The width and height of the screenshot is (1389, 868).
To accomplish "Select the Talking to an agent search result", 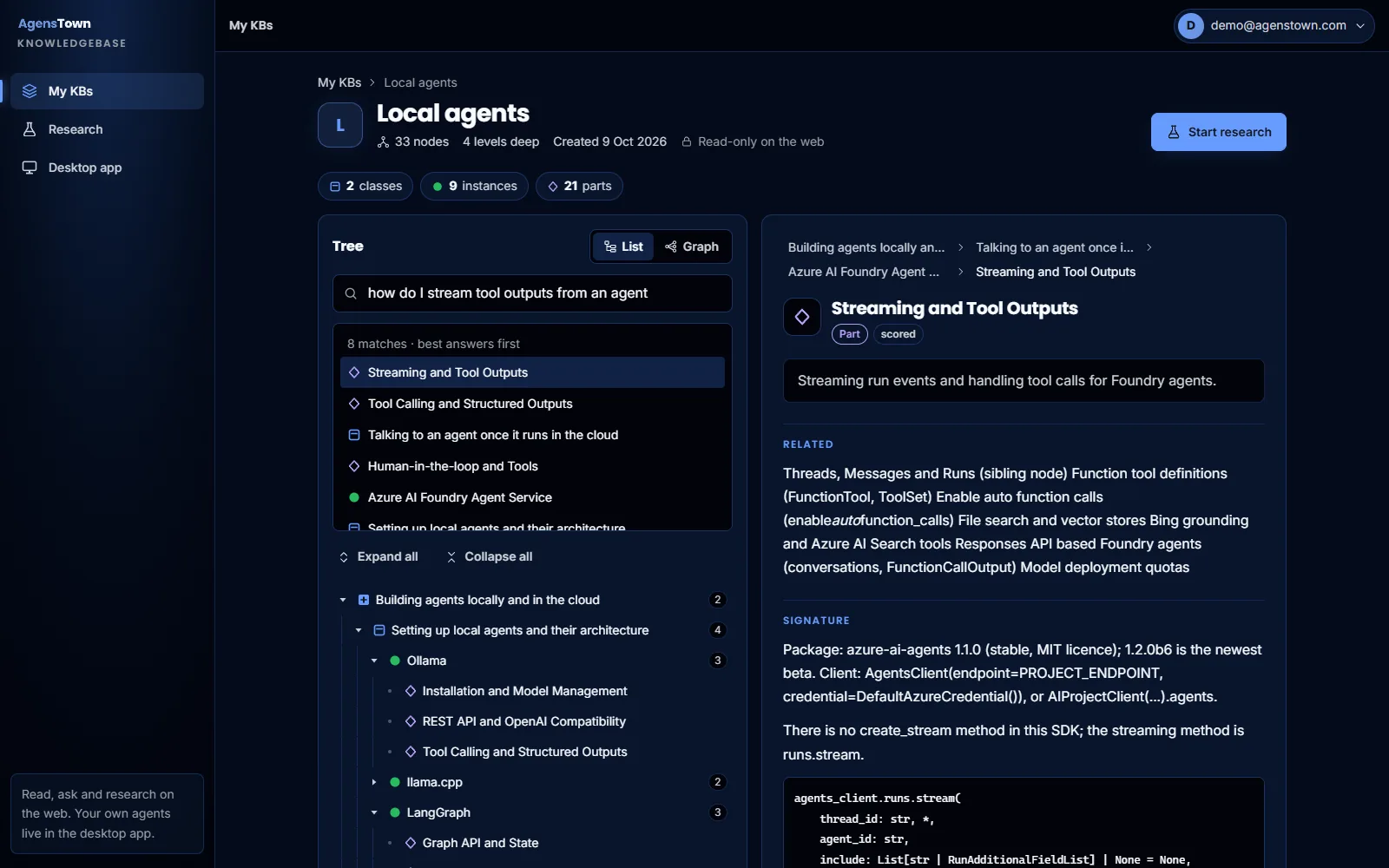I will pos(532,435).
